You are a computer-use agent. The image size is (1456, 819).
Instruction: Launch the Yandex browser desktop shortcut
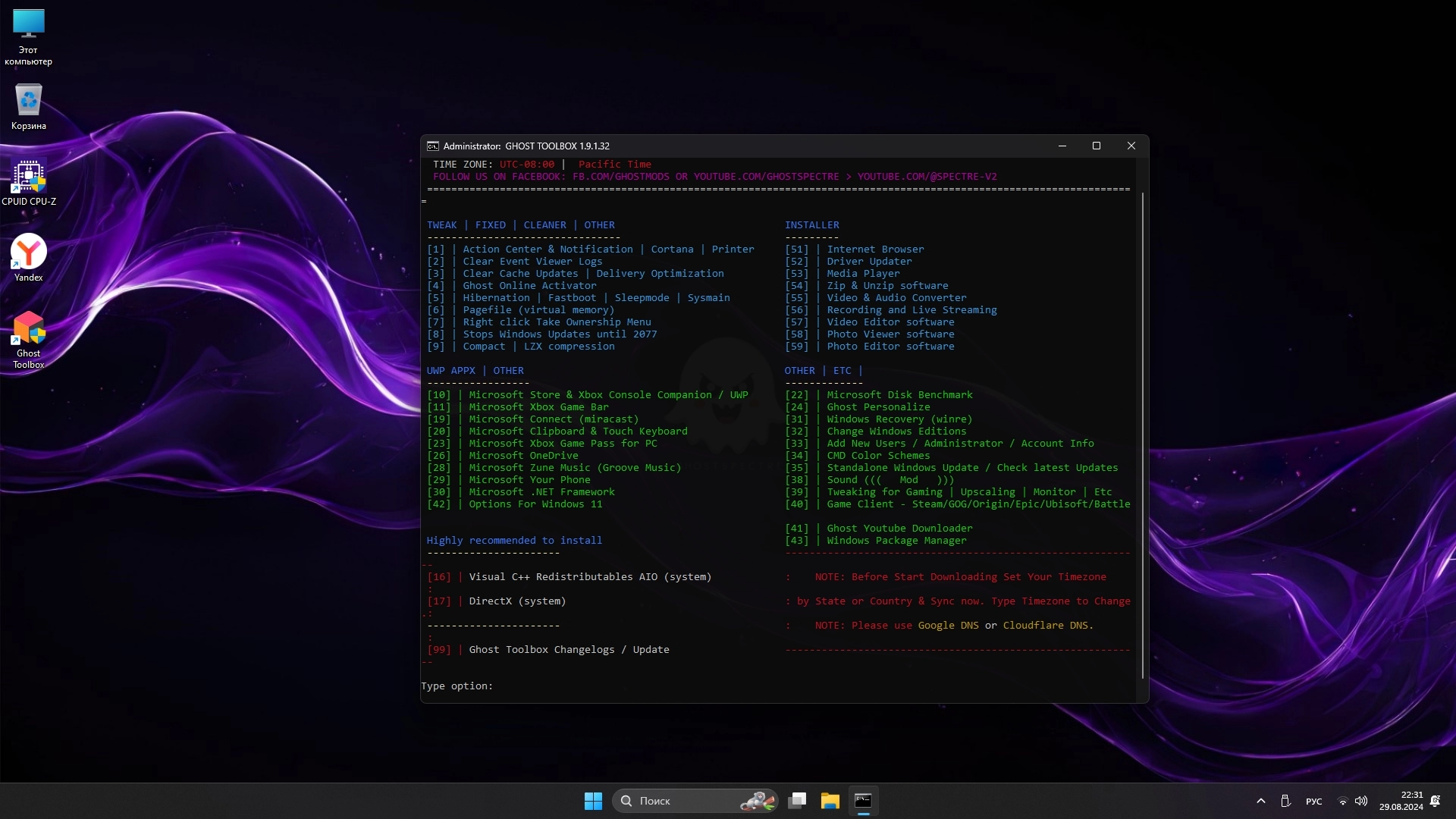click(x=29, y=258)
